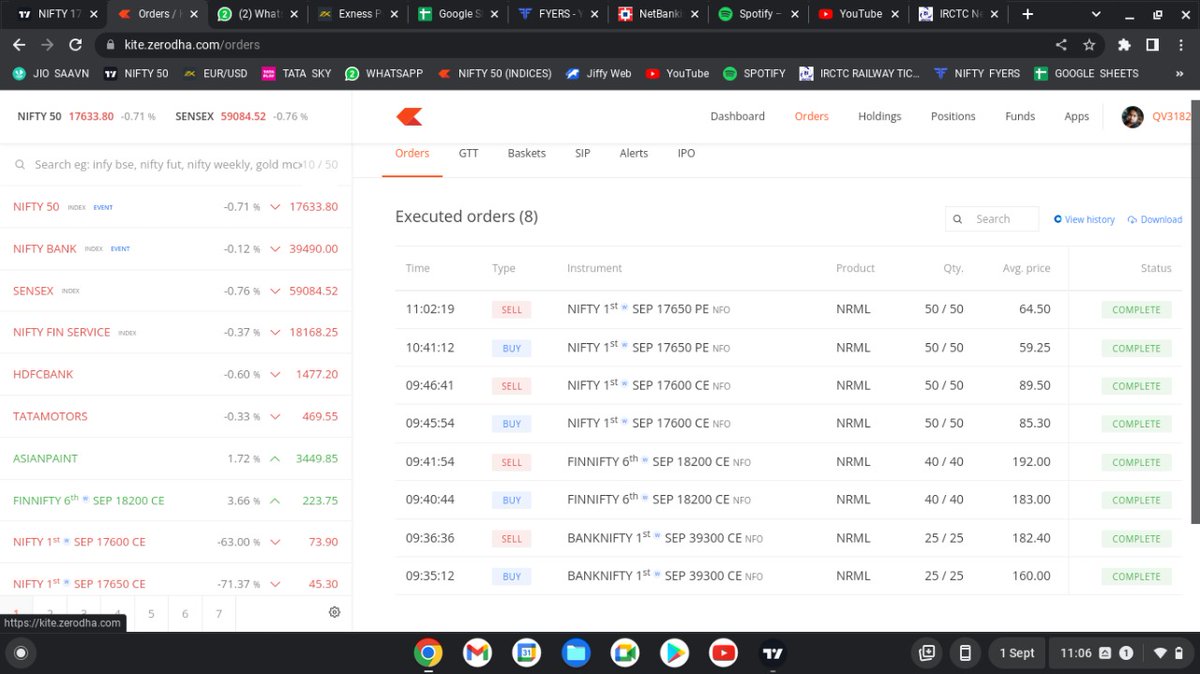This screenshot has width=1200, height=674.
Task: Open the Play Store shelf icon
Action: [674, 653]
